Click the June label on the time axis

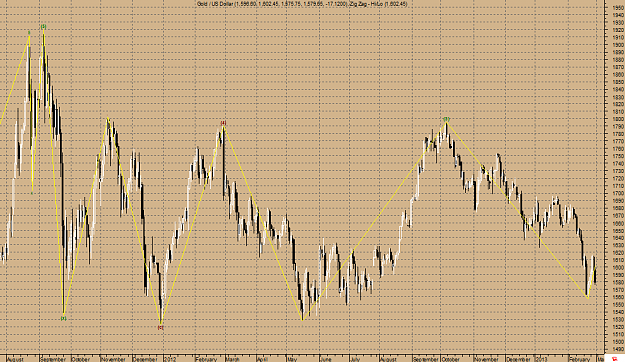[326, 359]
